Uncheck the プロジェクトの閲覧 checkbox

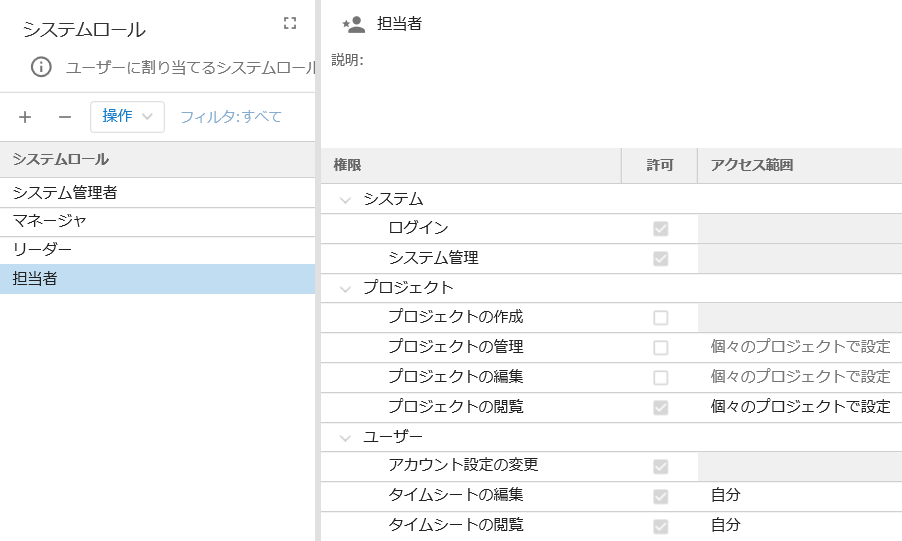coord(660,408)
